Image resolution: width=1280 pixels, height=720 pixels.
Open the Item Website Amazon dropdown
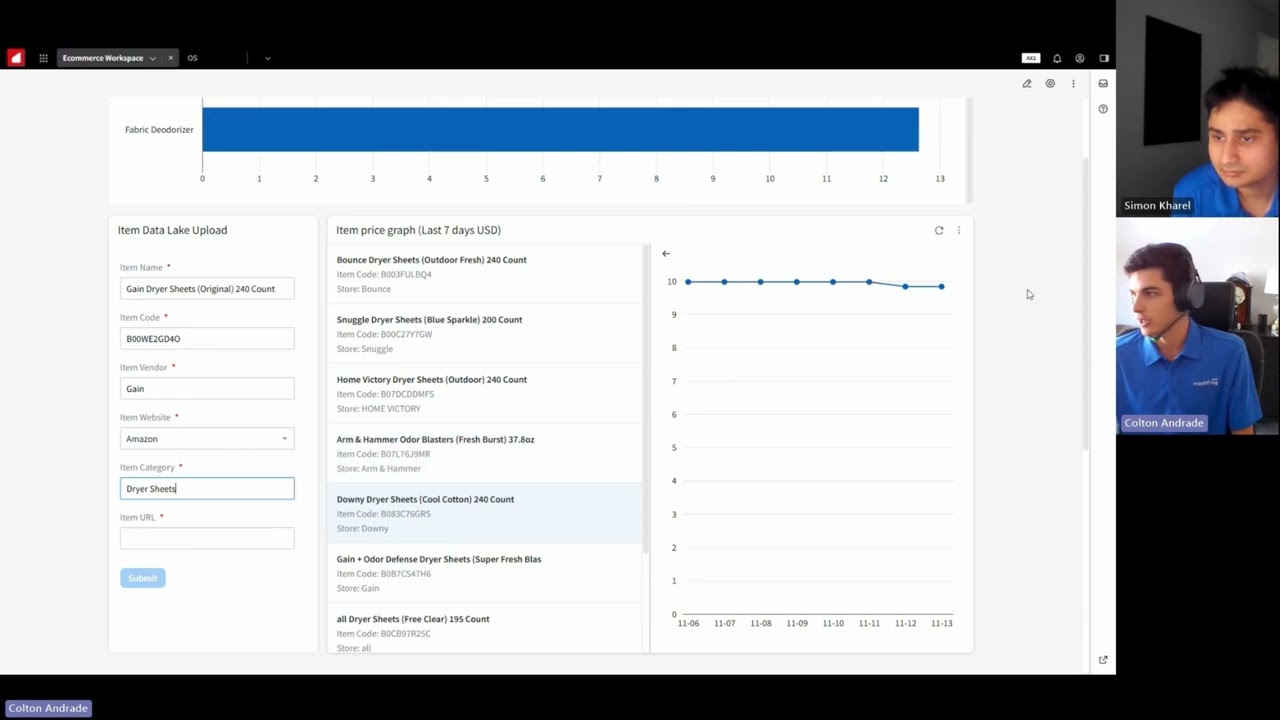point(207,438)
